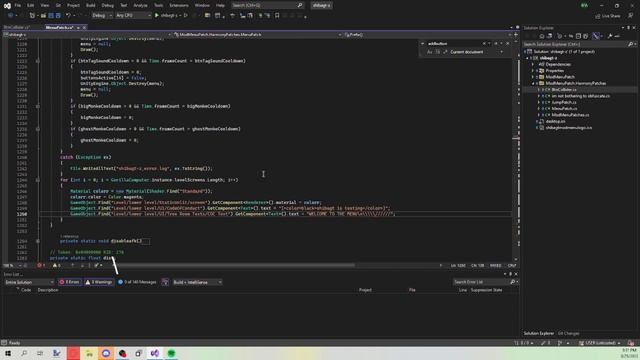The image size is (640, 360).
Task: Click Solution Explorer Show All Files icon
Action: [x=585, y=36]
